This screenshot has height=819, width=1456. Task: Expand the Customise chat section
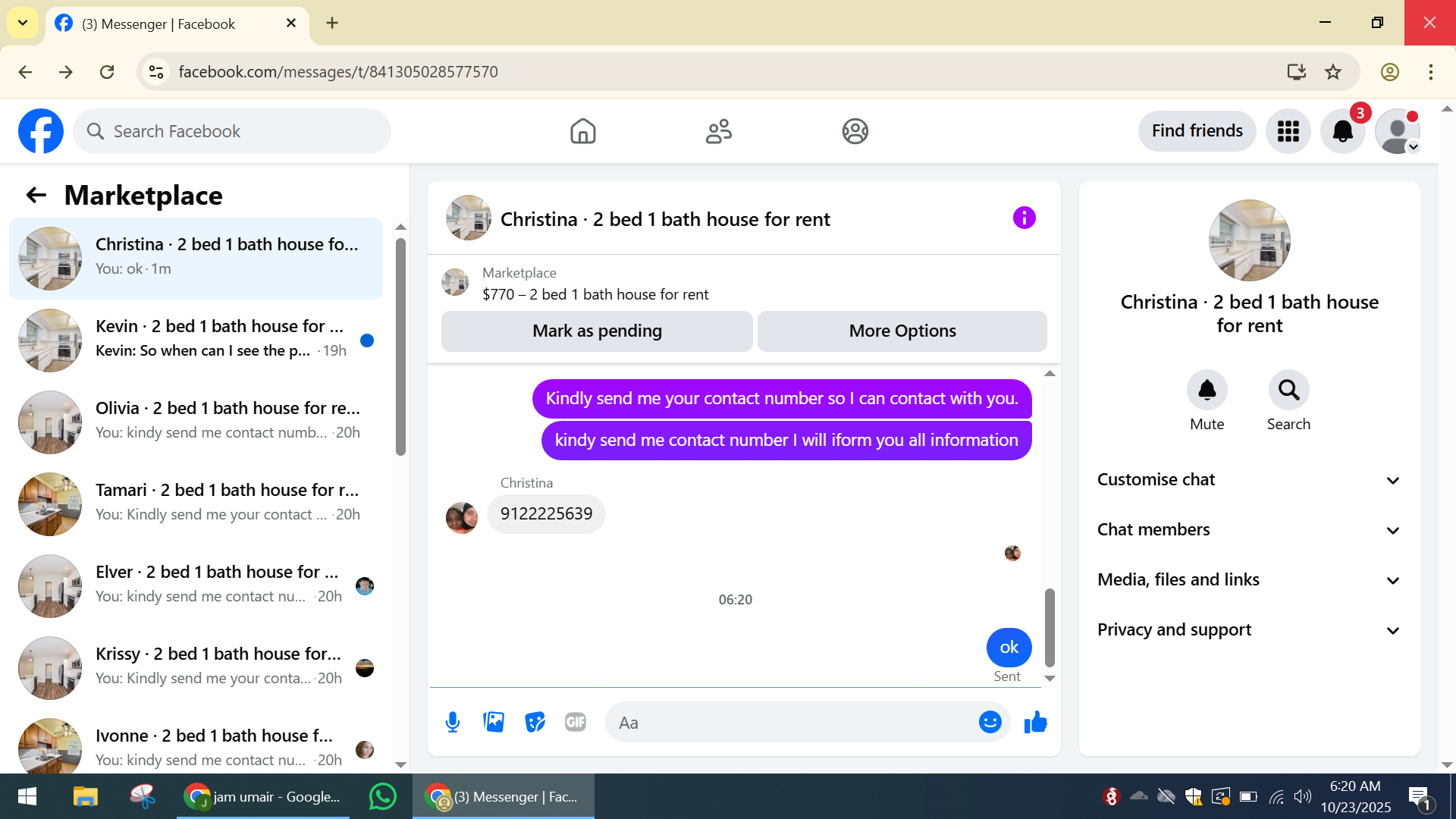1249,480
